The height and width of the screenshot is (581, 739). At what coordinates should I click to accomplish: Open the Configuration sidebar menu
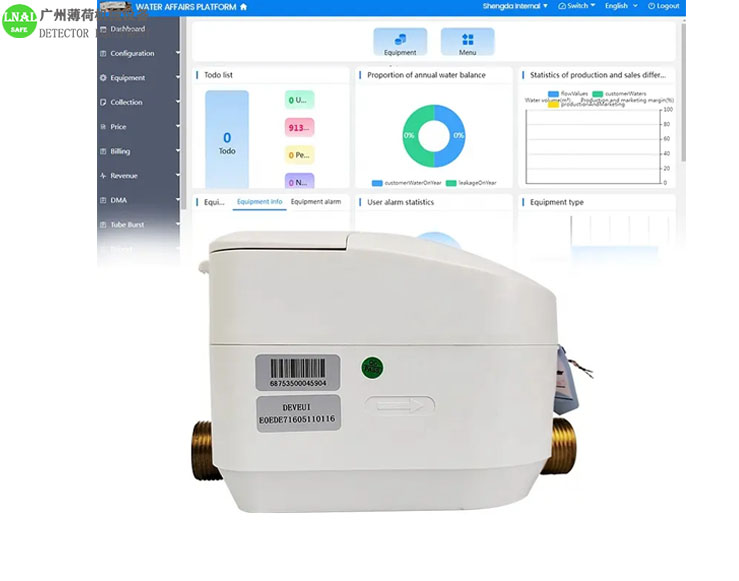pos(132,53)
